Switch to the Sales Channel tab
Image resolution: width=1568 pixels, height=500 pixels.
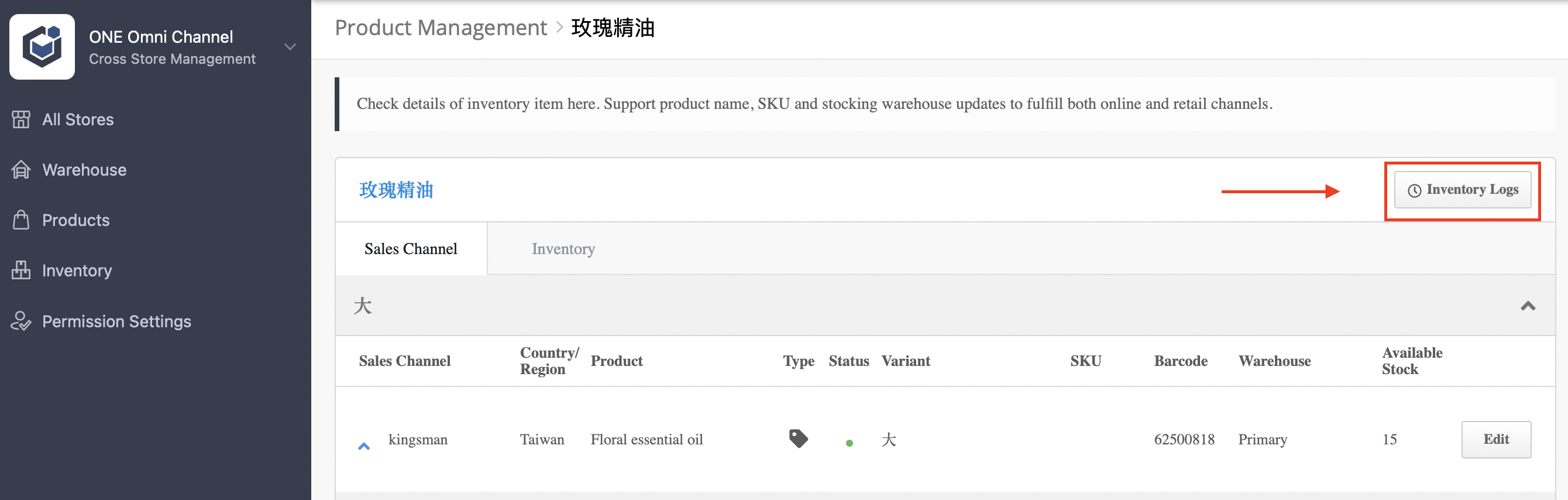[x=411, y=248]
